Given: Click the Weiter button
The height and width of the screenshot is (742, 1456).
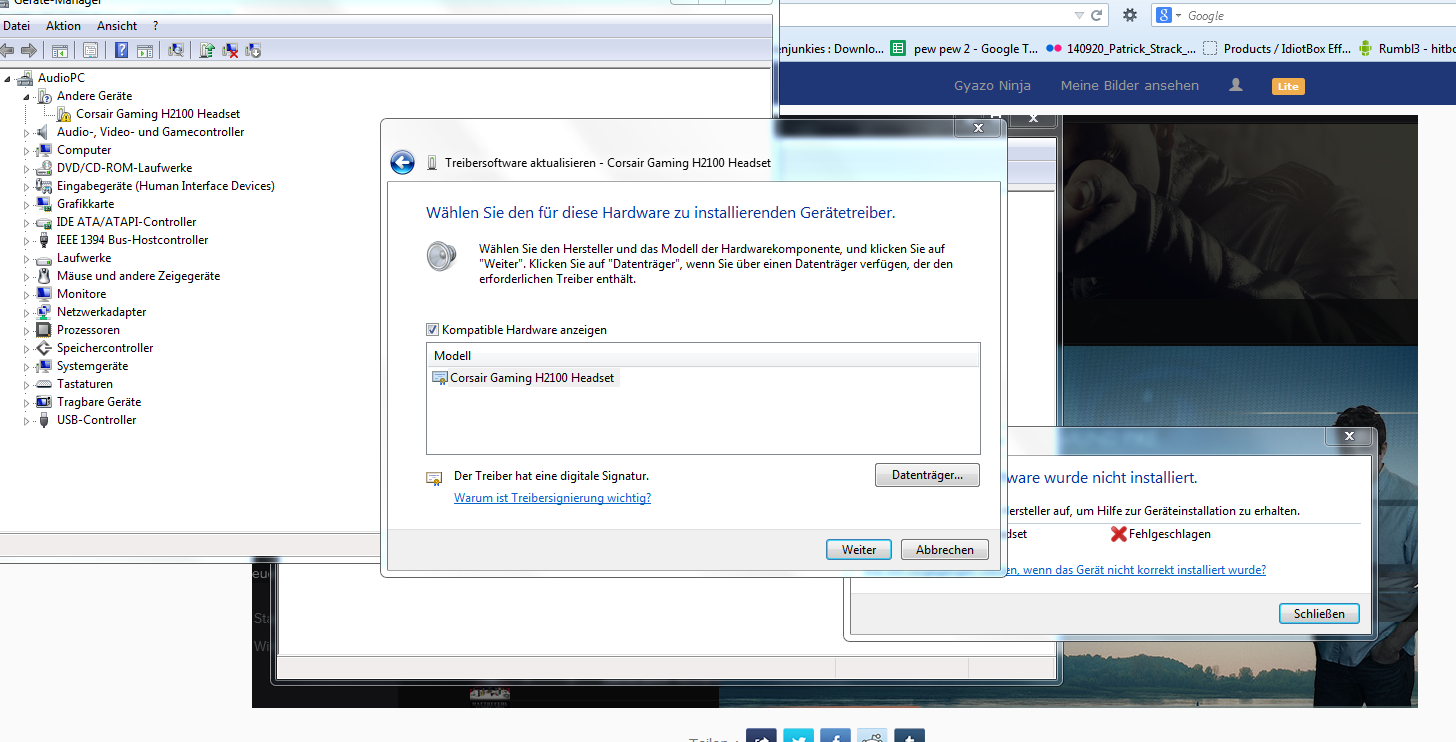Looking at the screenshot, I should [859, 550].
